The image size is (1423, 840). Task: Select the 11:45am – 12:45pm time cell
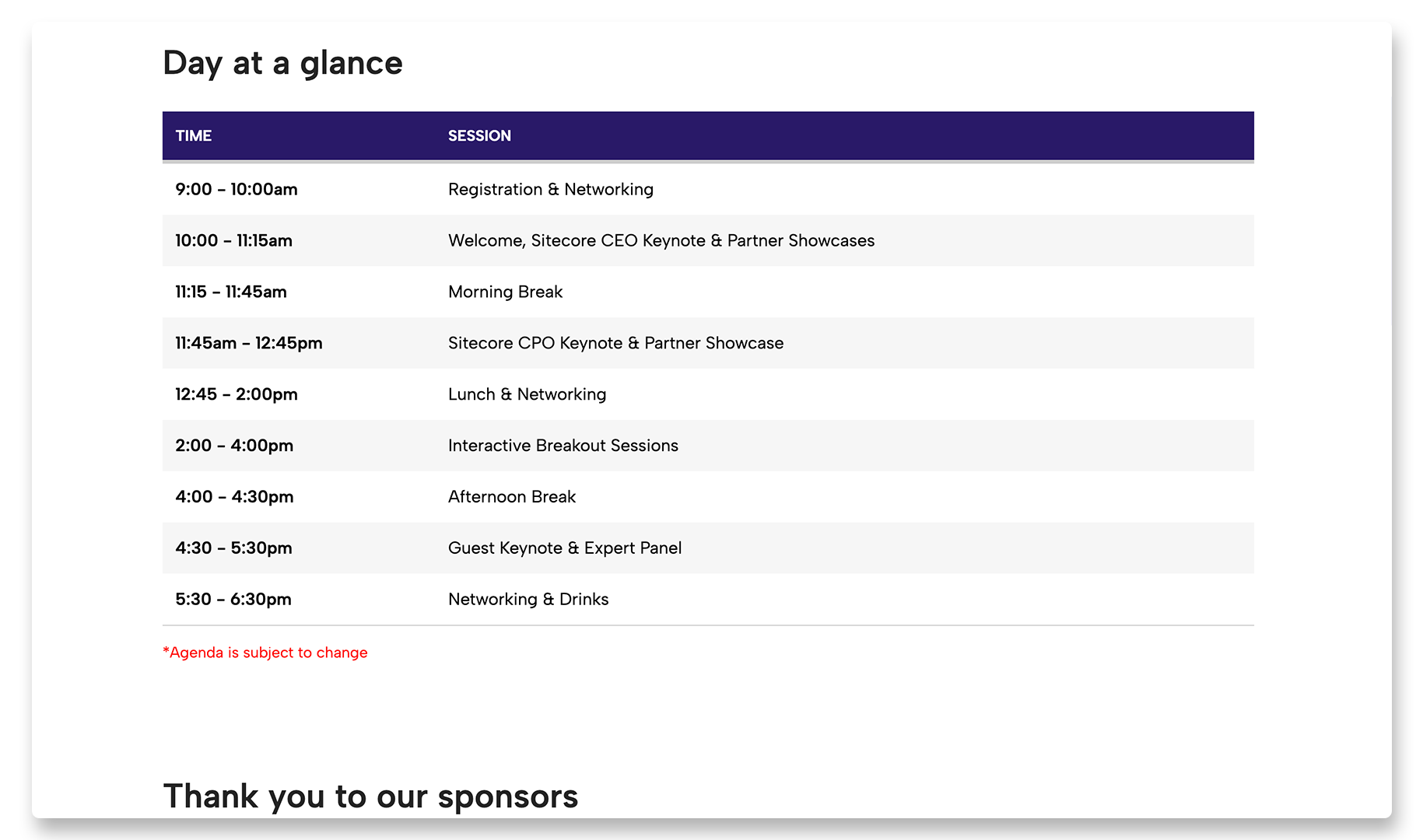[x=248, y=344]
